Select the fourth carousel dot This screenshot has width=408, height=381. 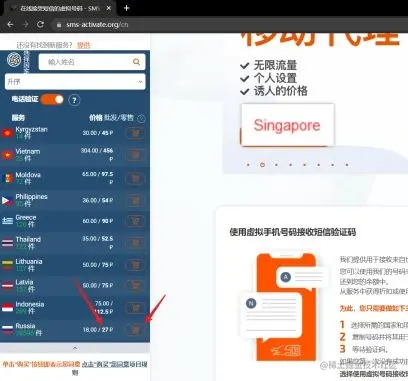tap(291, 165)
